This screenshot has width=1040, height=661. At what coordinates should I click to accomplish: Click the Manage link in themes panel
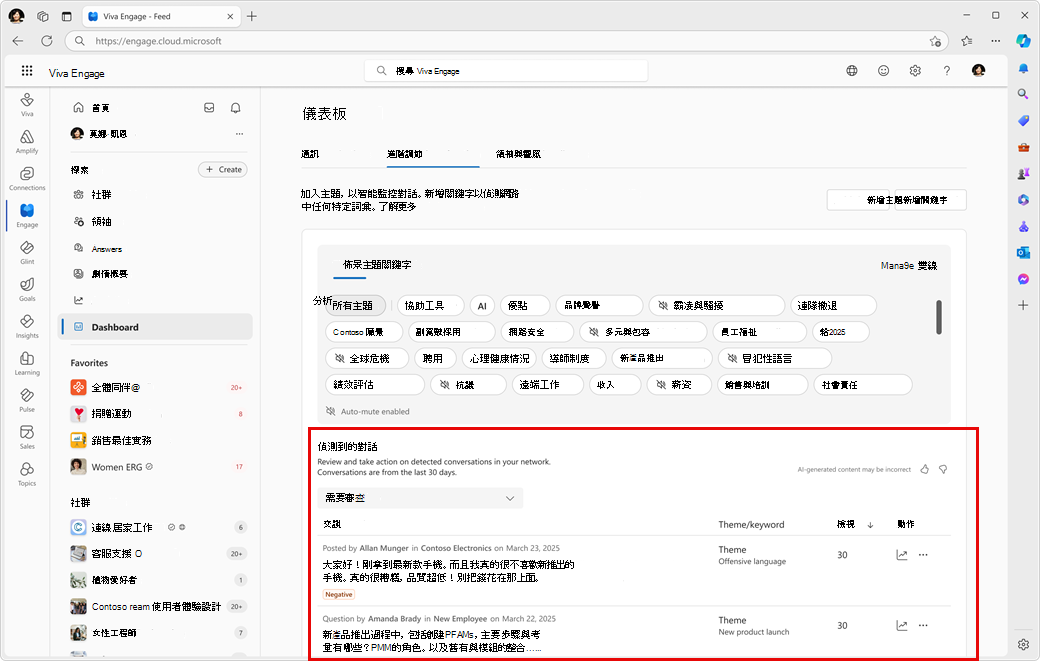tap(909, 265)
